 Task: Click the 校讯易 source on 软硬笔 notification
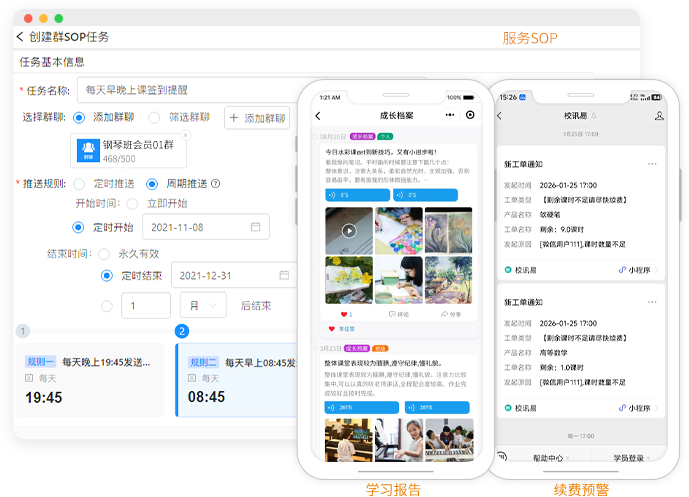pos(520,270)
